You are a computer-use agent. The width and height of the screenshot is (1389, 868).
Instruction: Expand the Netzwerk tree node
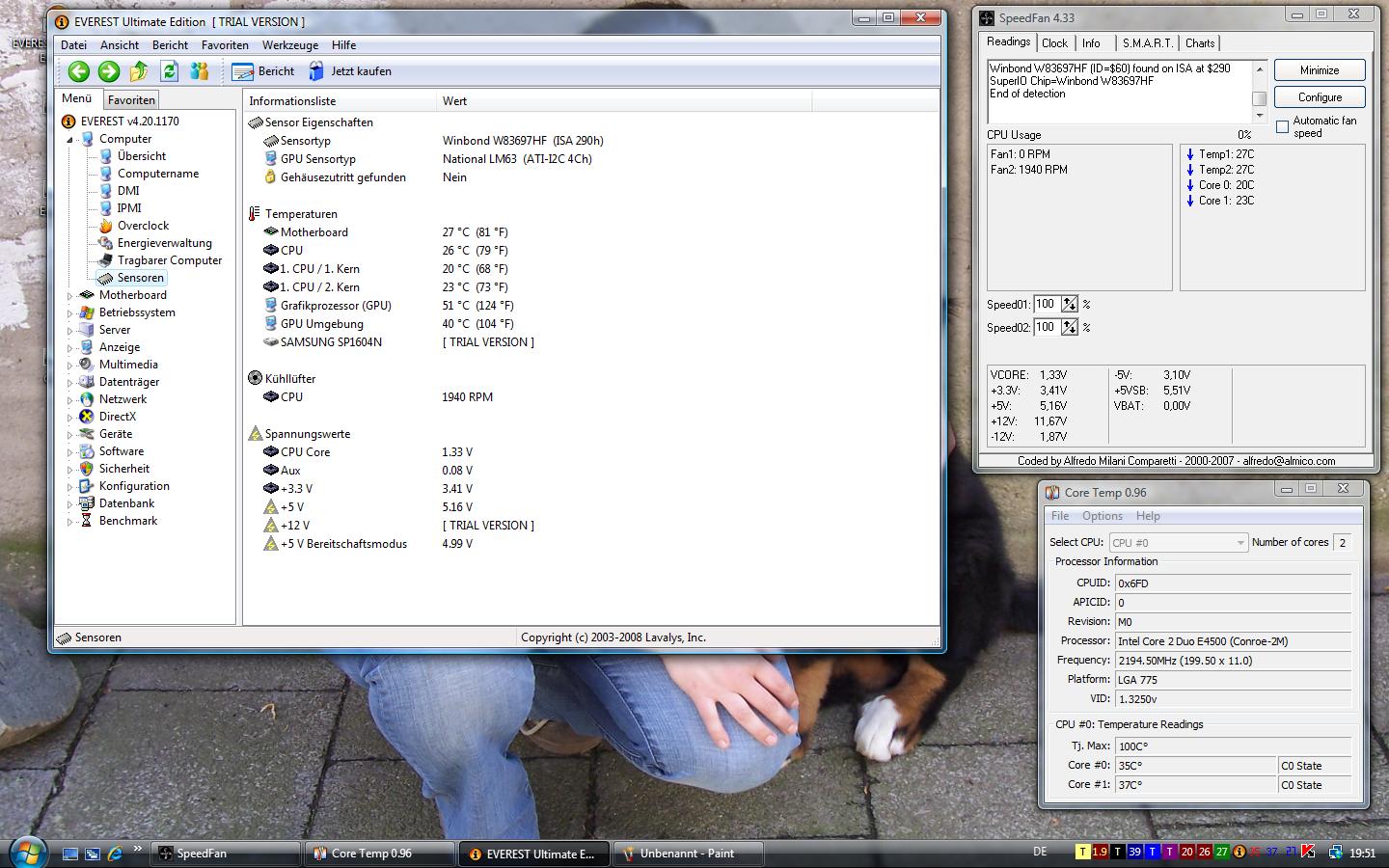click(x=70, y=400)
